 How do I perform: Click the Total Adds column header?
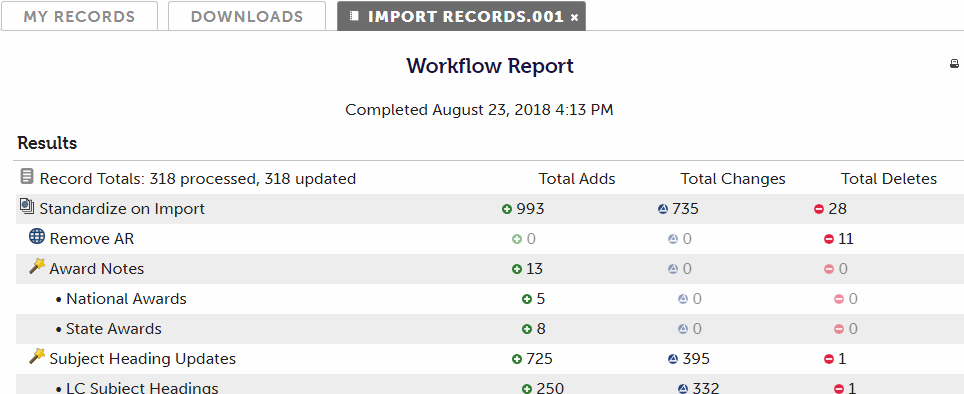click(x=577, y=179)
